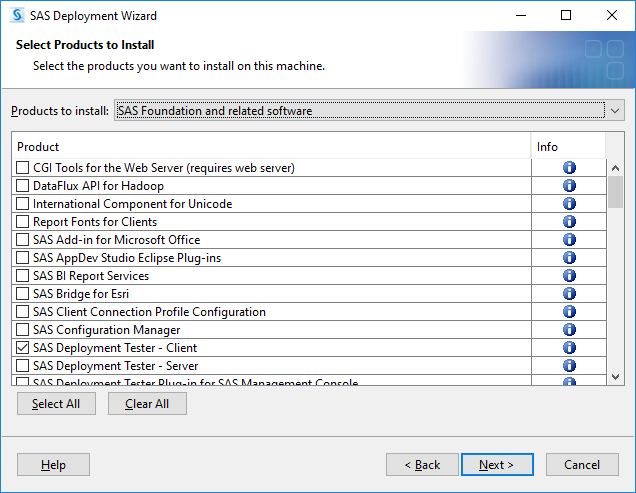This screenshot has width=636, height=493.
Task: Select SAS Add-in for Microsoft Office checkbox
Action: (22, 239)
